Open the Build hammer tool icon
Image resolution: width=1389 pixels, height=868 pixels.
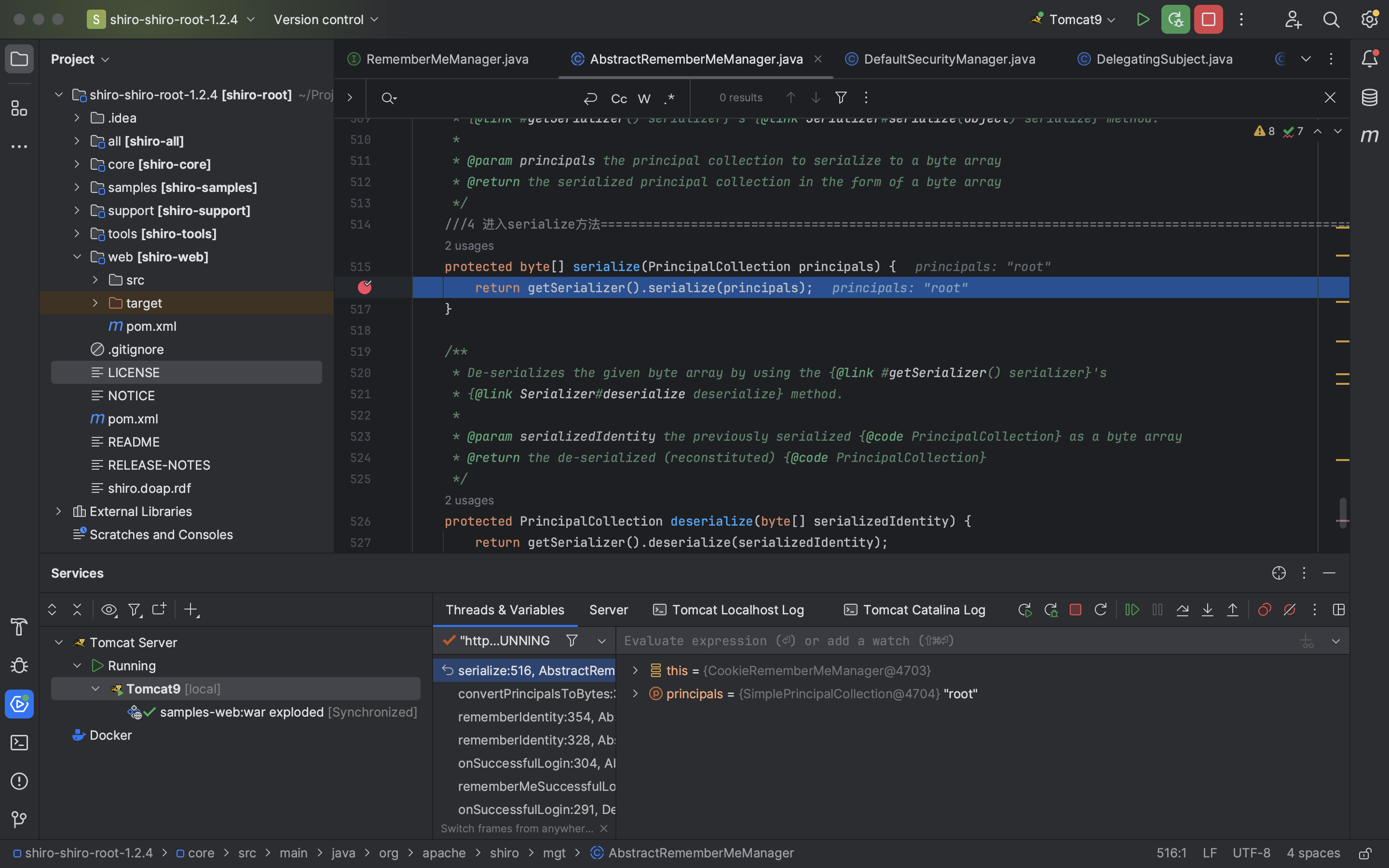[19, 627]
